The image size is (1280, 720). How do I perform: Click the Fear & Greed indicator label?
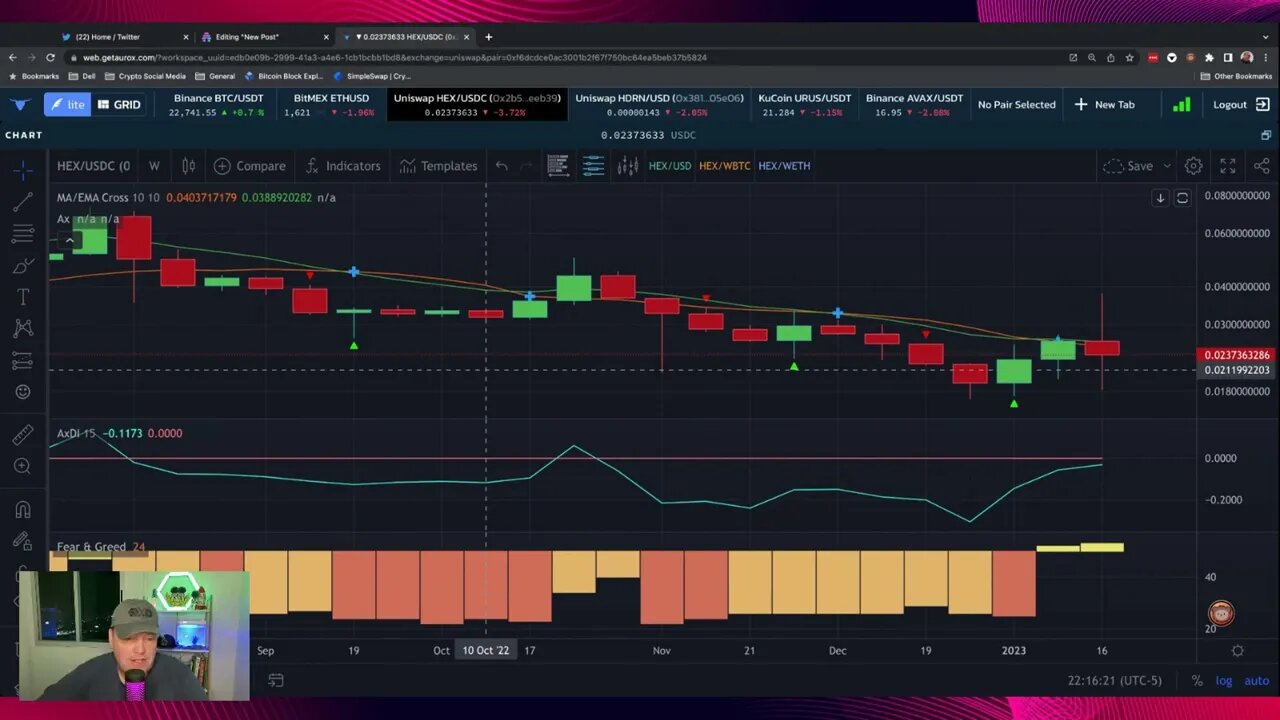click(x=91, y=547)
